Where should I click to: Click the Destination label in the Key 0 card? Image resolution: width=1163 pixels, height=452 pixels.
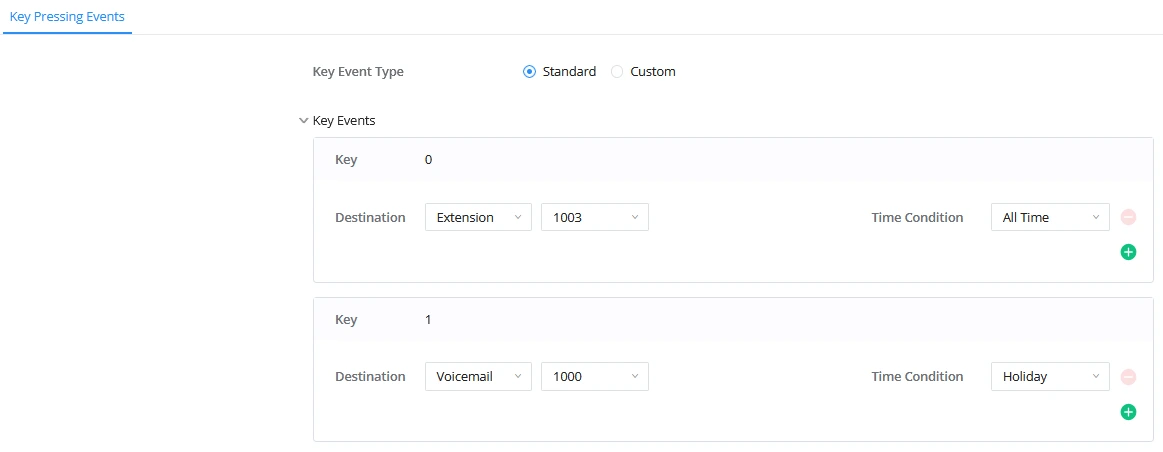click(x=370, y=217)
